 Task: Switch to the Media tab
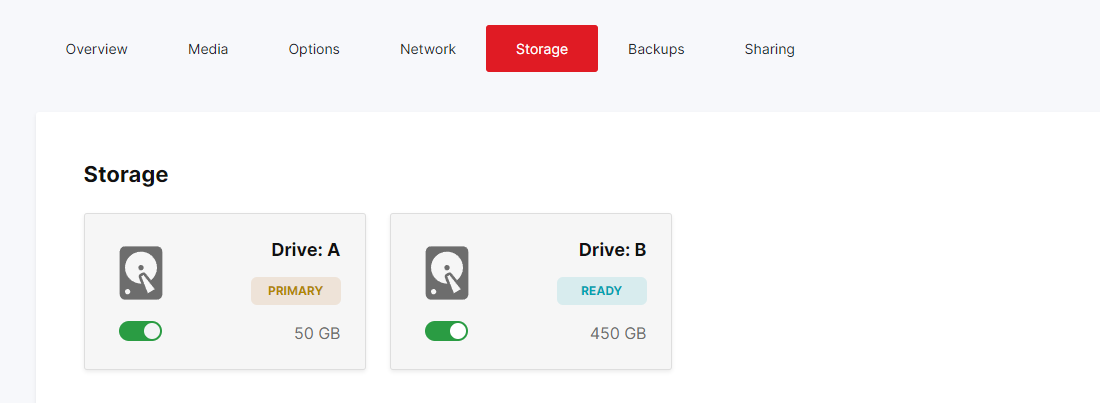coord(208,49)
